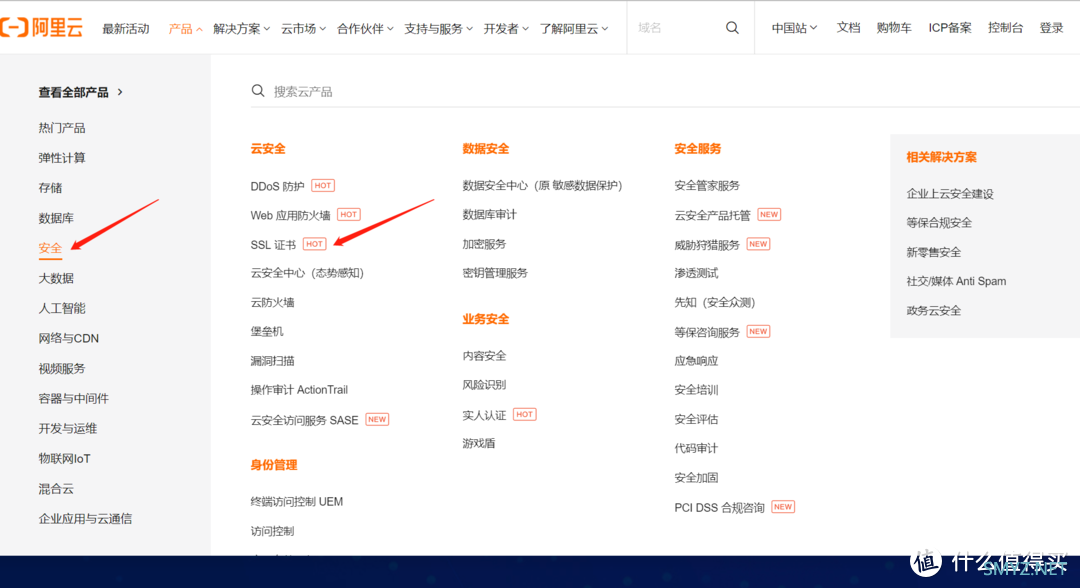1080x588 pixels.
Task: Expand the 云市场 dropdown
Action: (303, 28)
